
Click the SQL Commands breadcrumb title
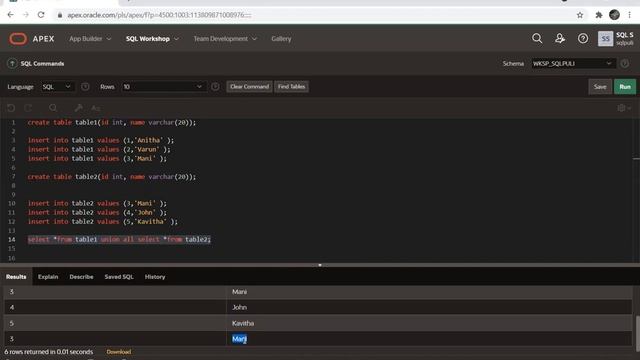(42, 64)
